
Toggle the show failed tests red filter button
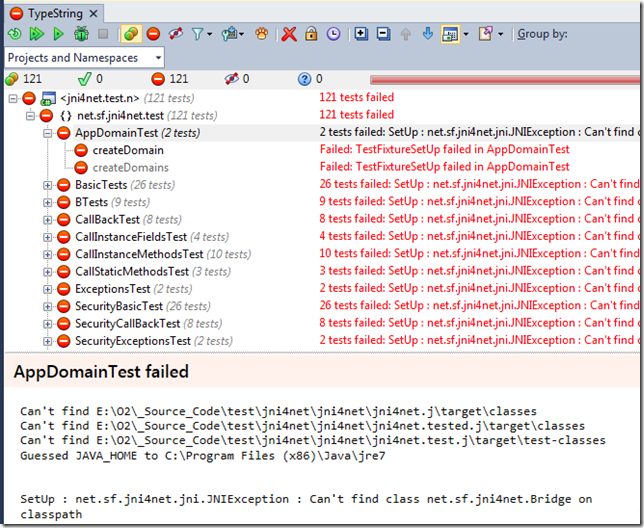(155, 34)
